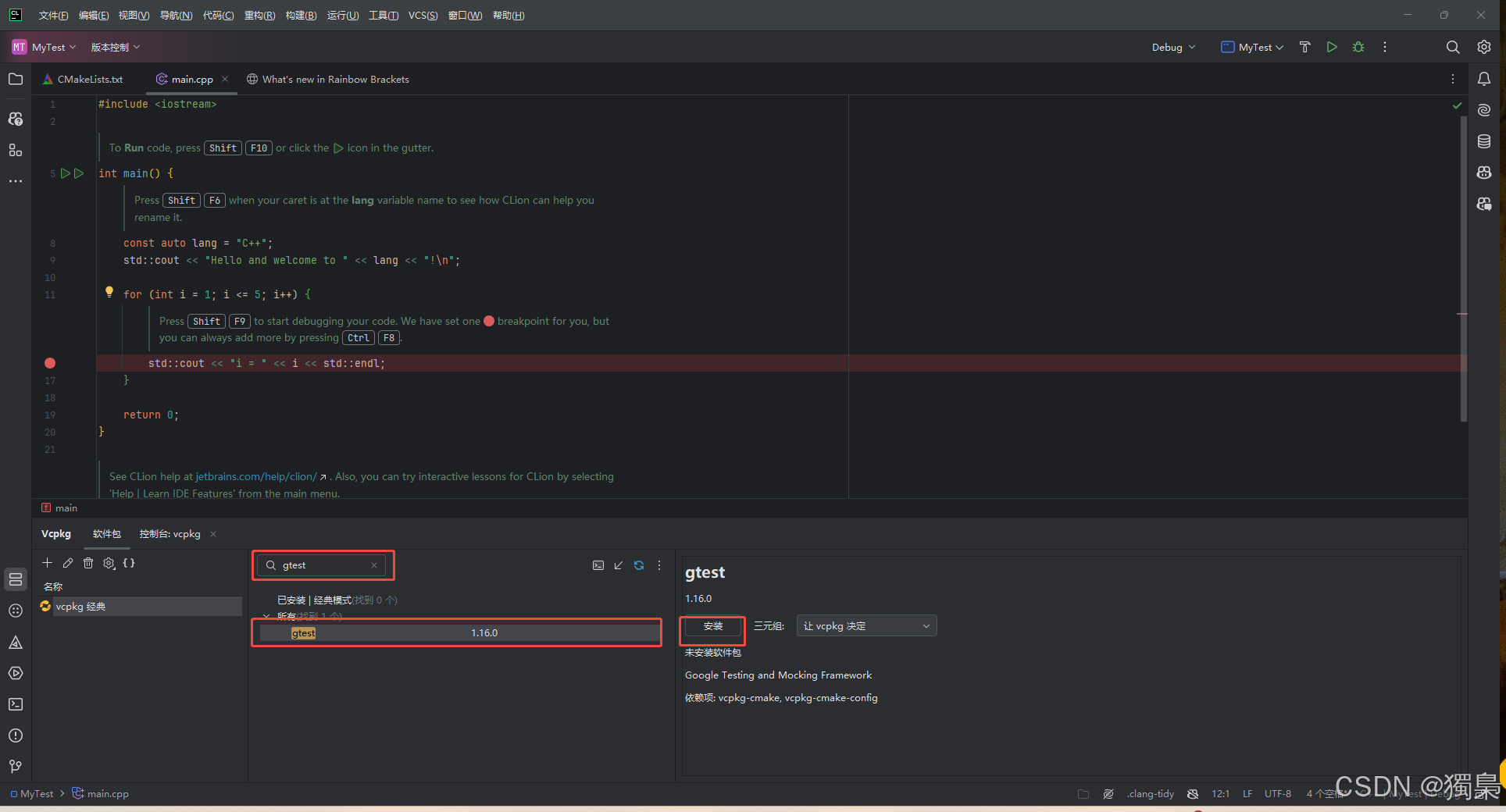
Task: Click the Build hammer icon
Action: pos(1304,47)
